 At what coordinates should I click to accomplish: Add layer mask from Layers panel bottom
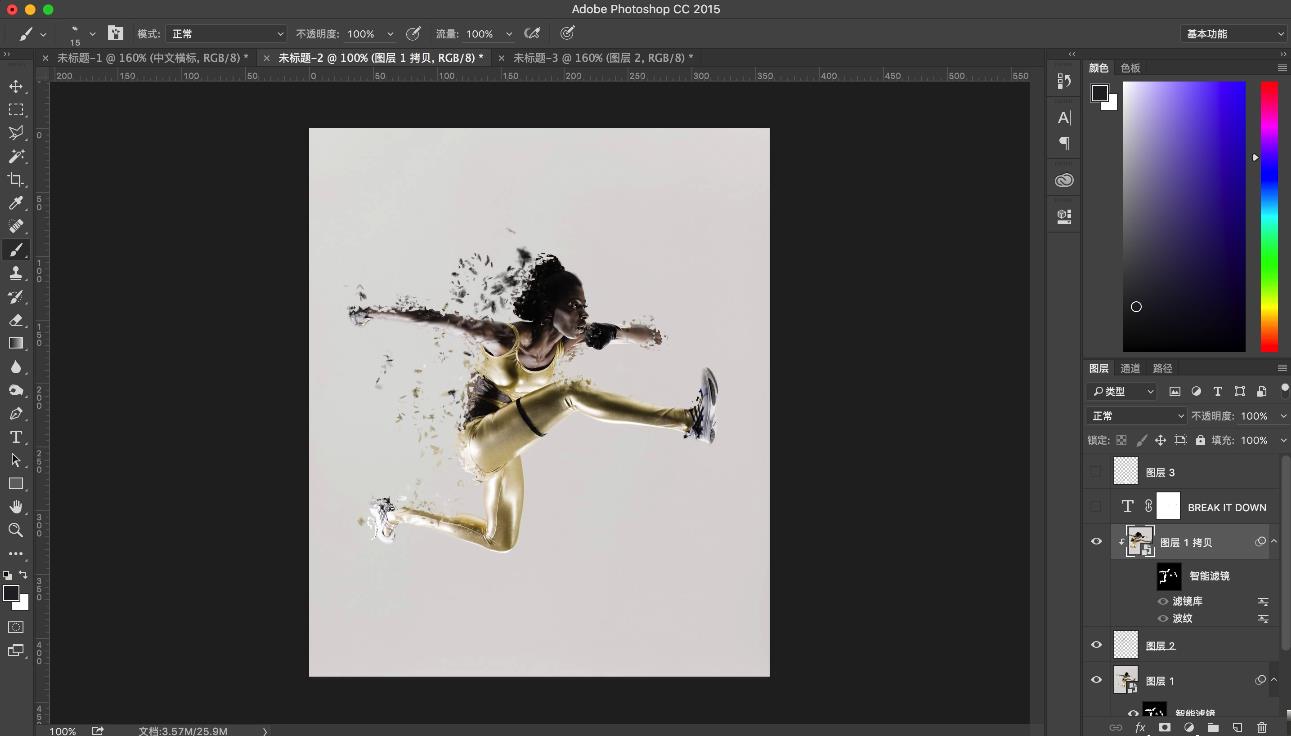click(1164, 728)
